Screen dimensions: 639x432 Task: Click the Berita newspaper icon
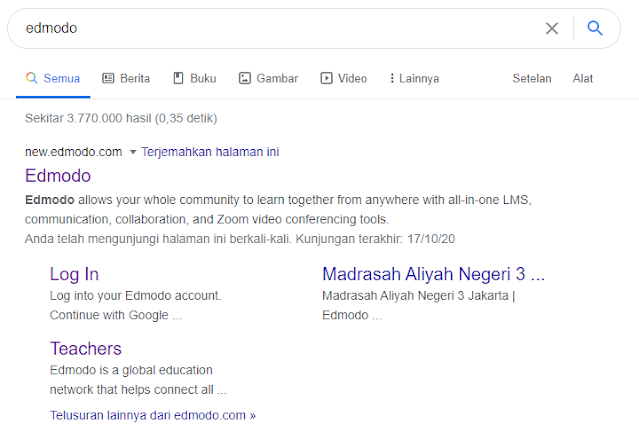(108, 78)
